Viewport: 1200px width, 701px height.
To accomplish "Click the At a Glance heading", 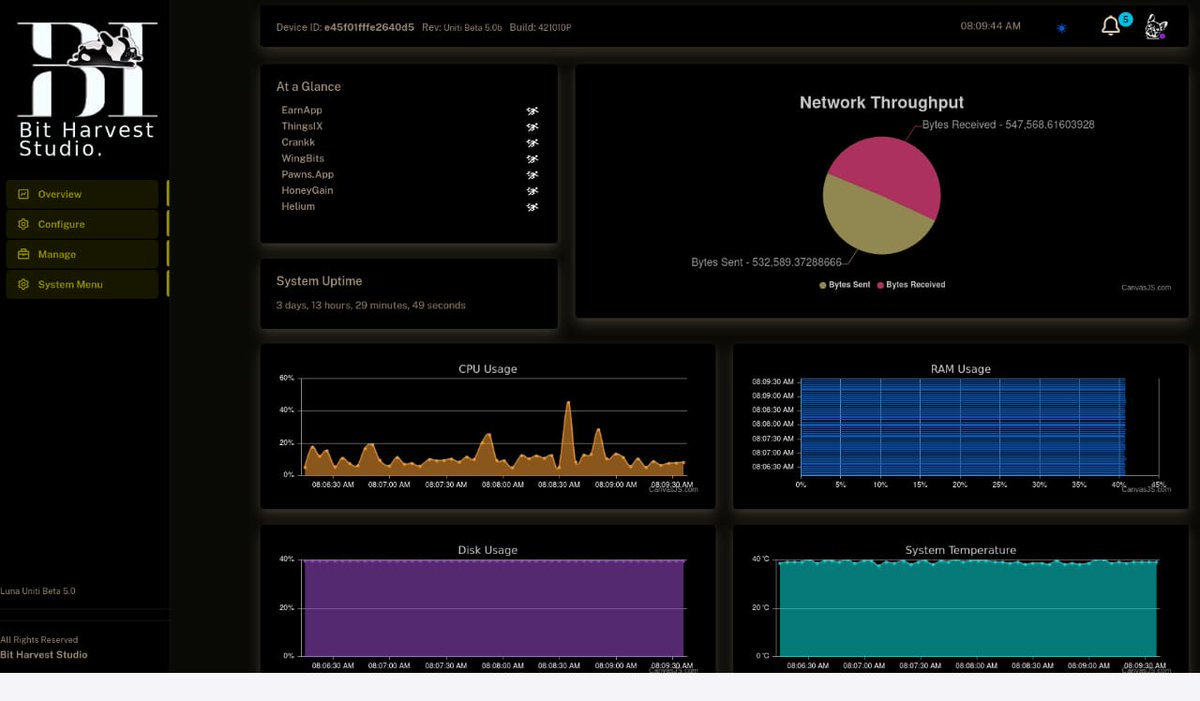I will [x=309, y=87].
